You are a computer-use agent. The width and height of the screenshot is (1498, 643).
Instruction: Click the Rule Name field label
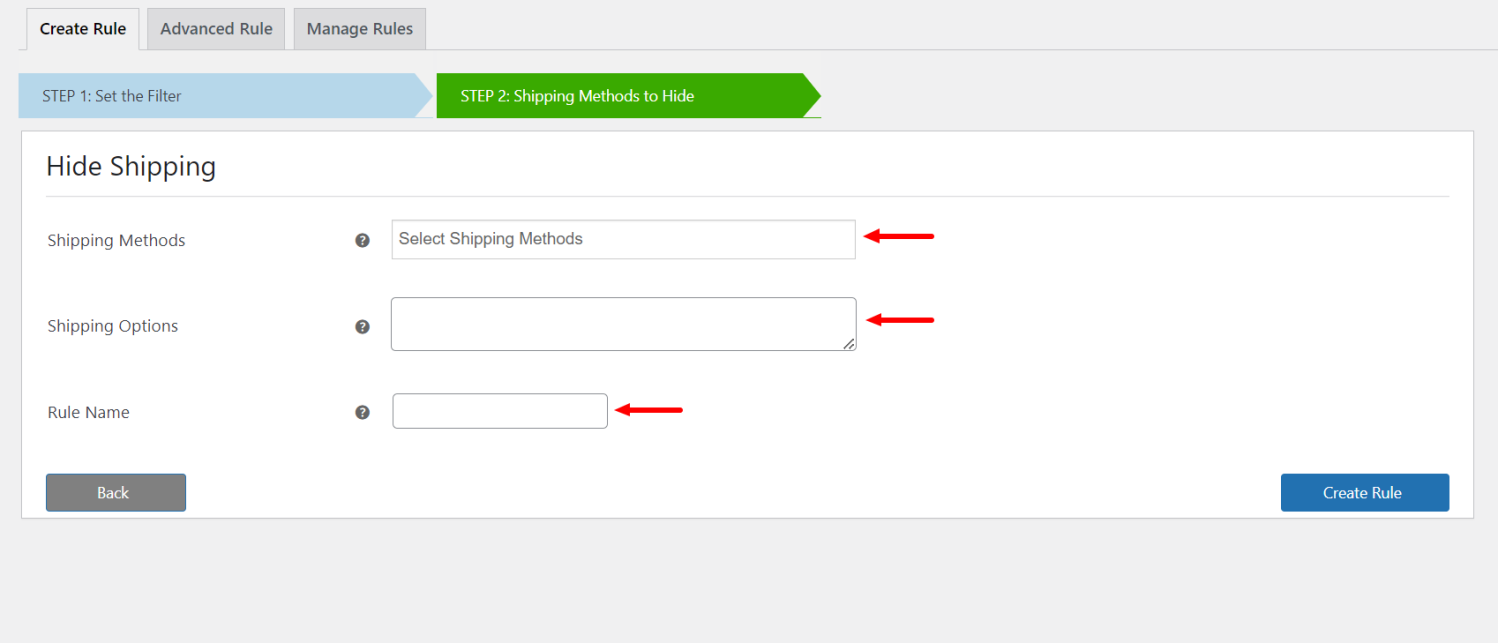click(x=88, y=411)
